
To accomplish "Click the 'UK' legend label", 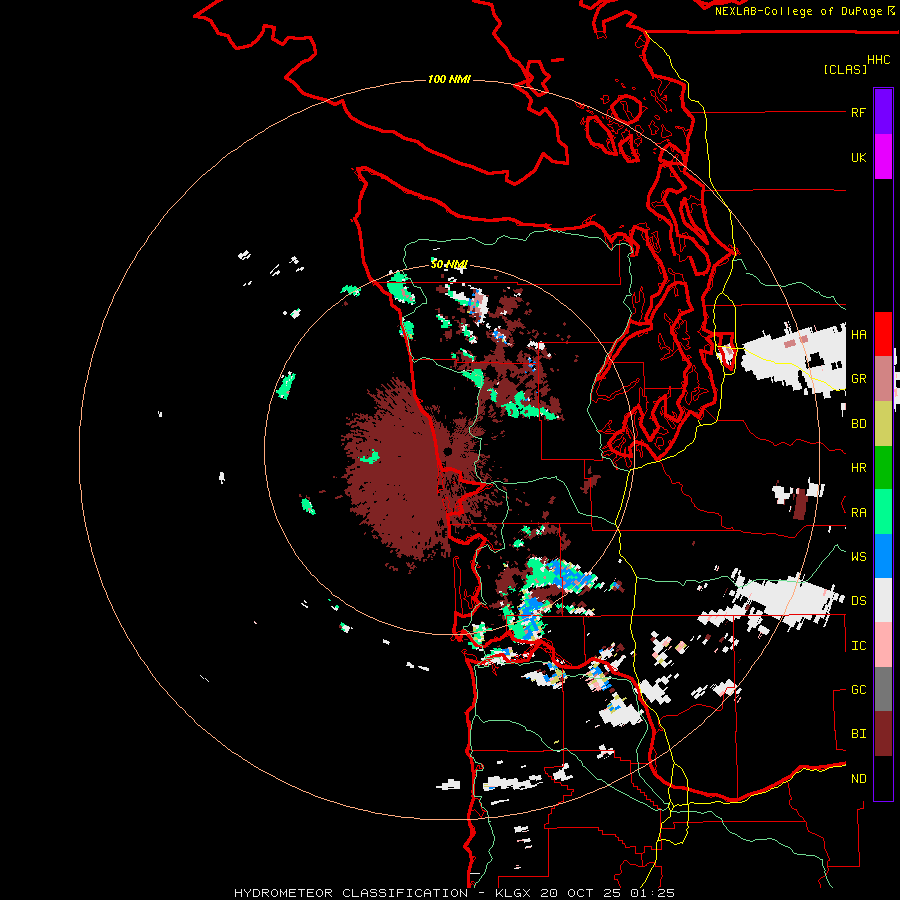I will [858, 157].
